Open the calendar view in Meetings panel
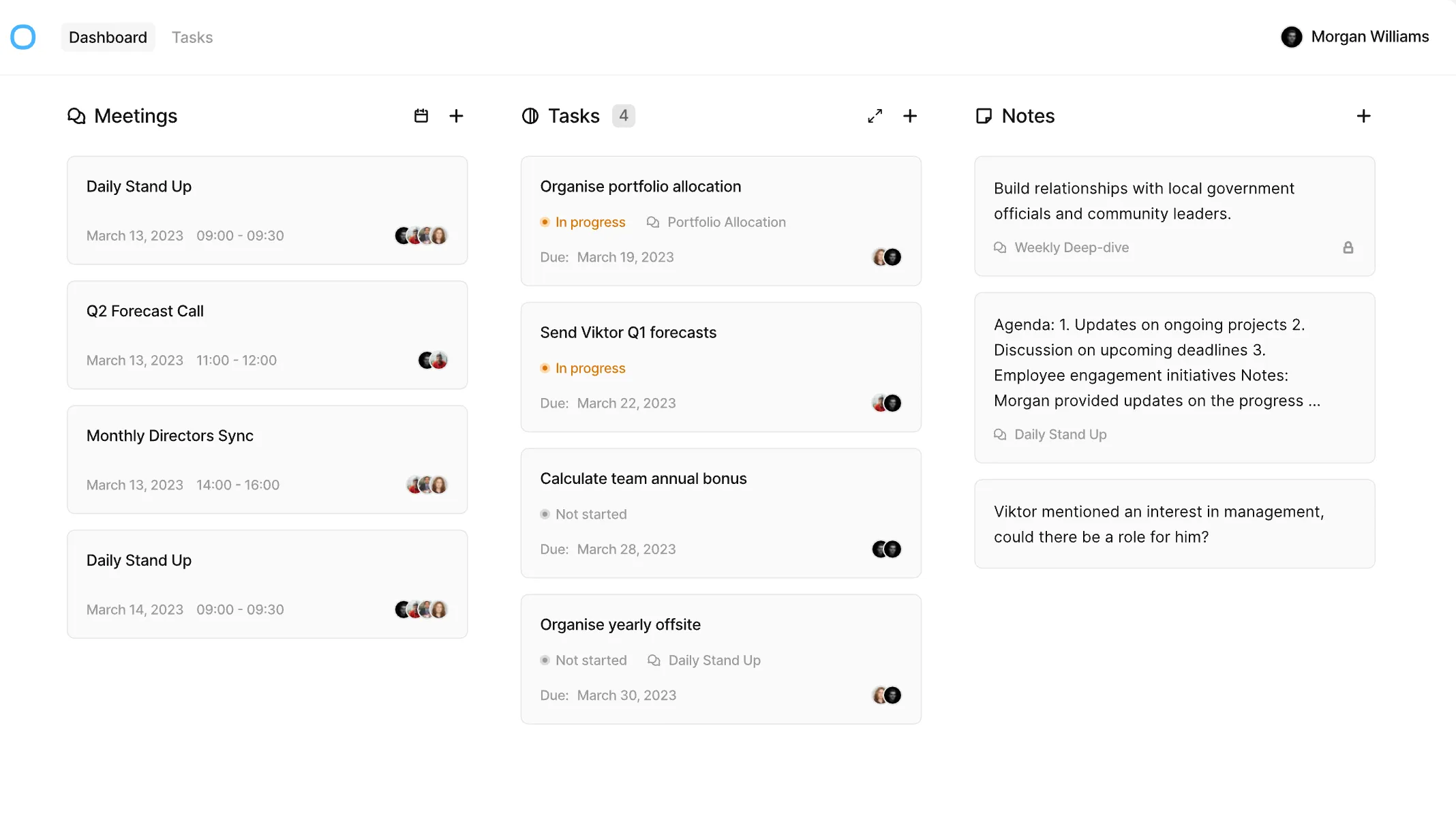Image resolution: width=1456 pixels, height=837 pixels. pyautogui.click(x=421, y=116)
